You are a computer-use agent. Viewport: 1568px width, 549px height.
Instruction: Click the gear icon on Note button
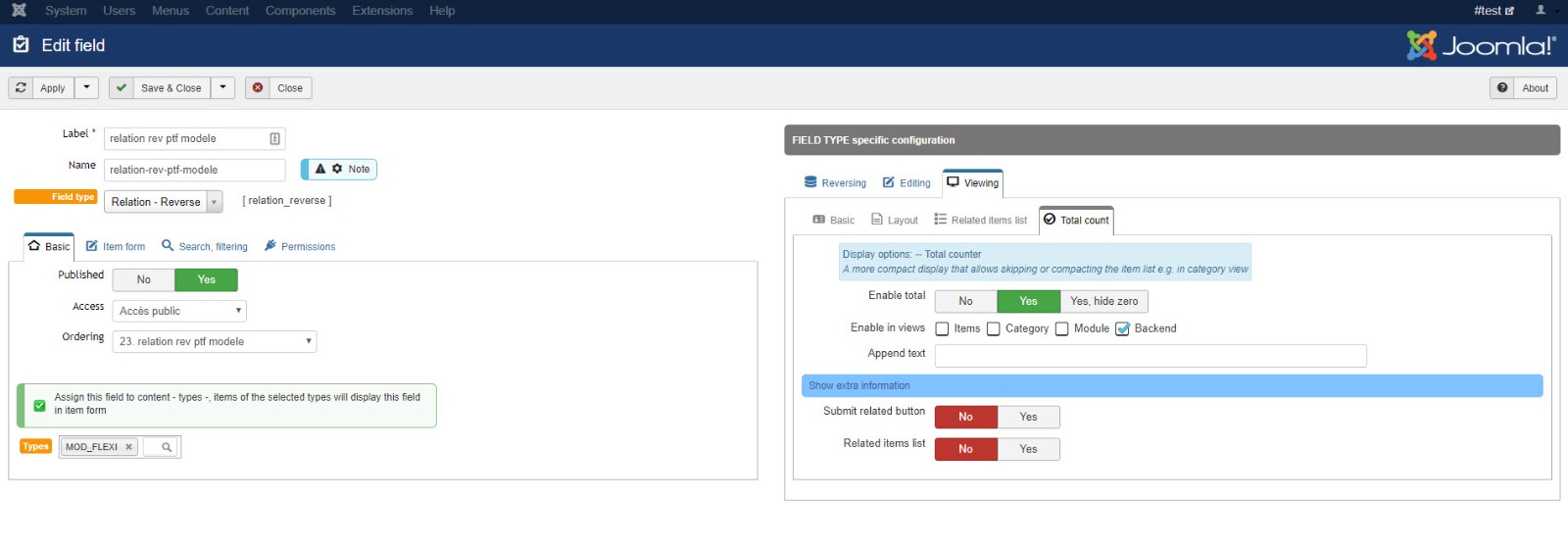(337, 169)
